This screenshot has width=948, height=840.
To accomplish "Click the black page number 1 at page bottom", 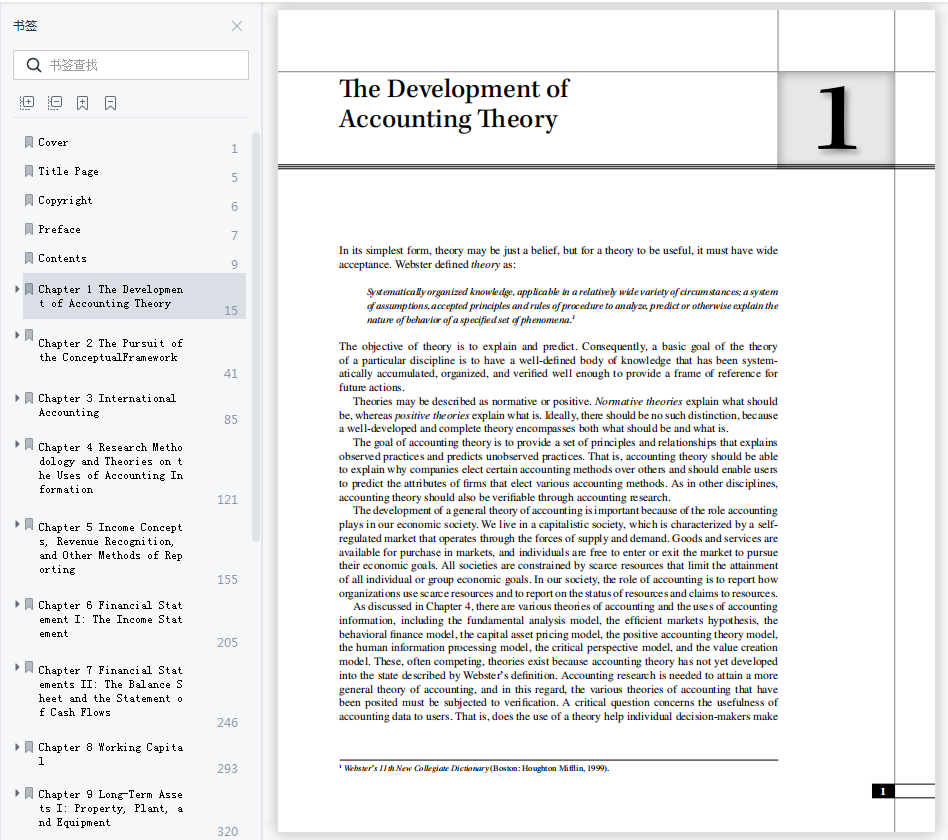I will 883,791.
